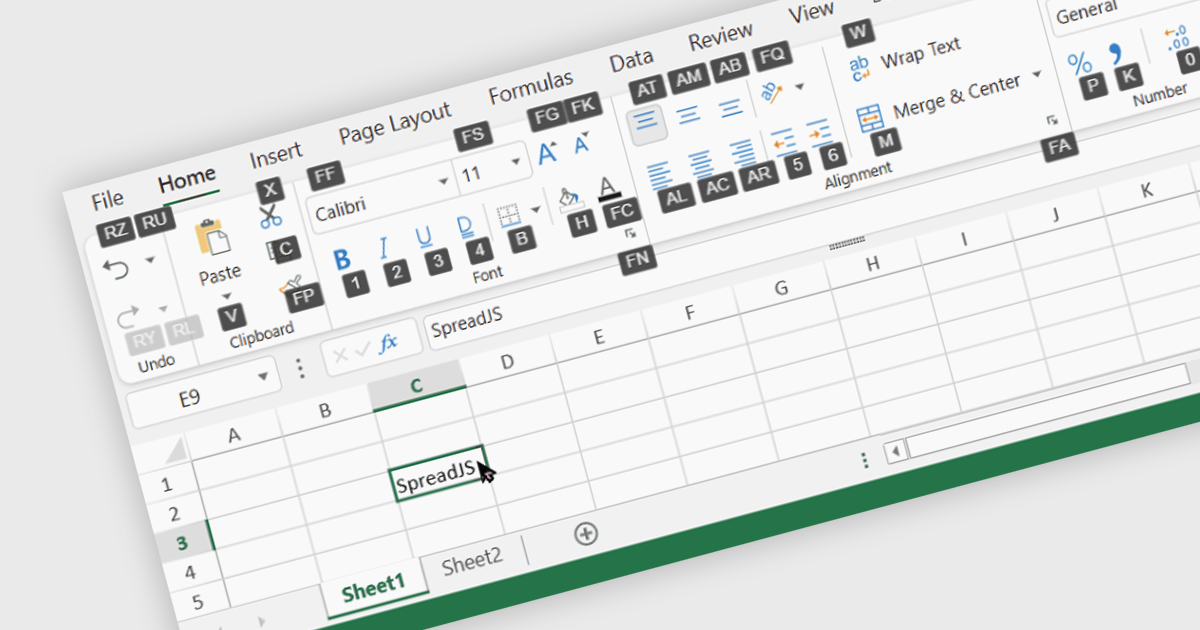This screenshot has width=1200, height=630.
Task: Select the cell containing SpreadJS
Action: (440, 474)
